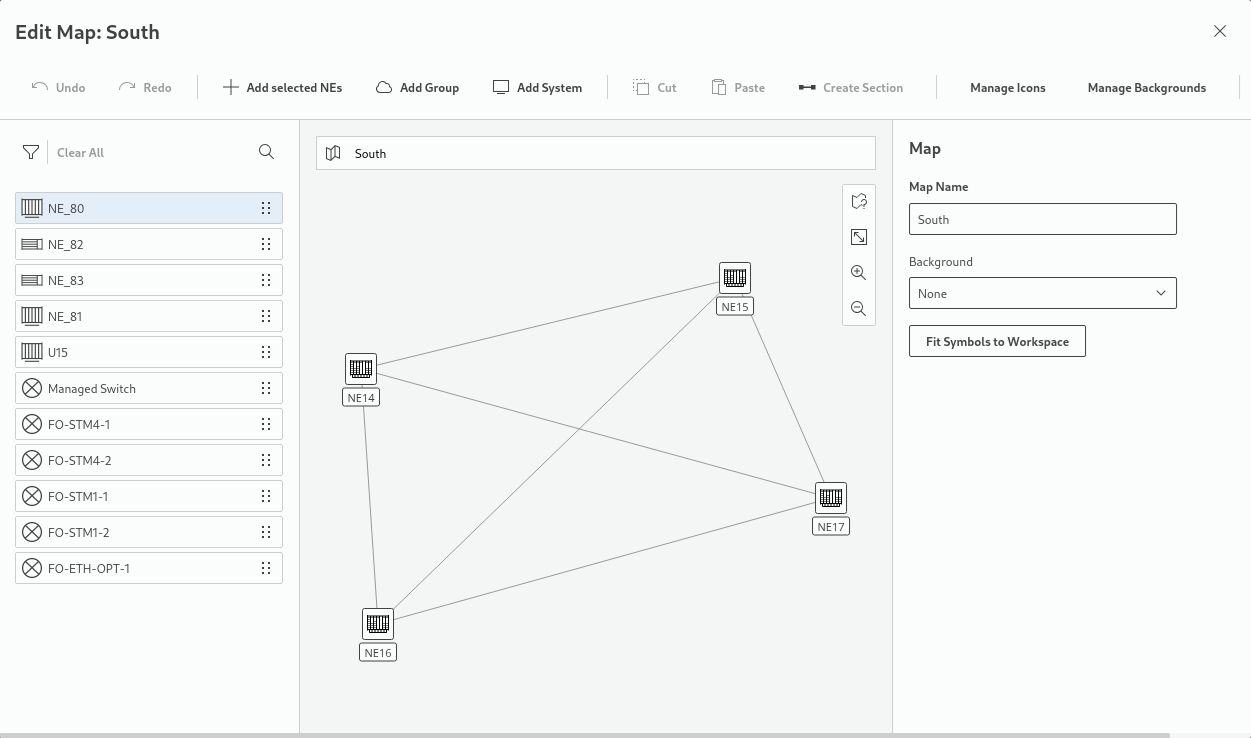Click the zoom in icon on map
This screenshot has height=738, width=1251.
(x=858, y=273)
